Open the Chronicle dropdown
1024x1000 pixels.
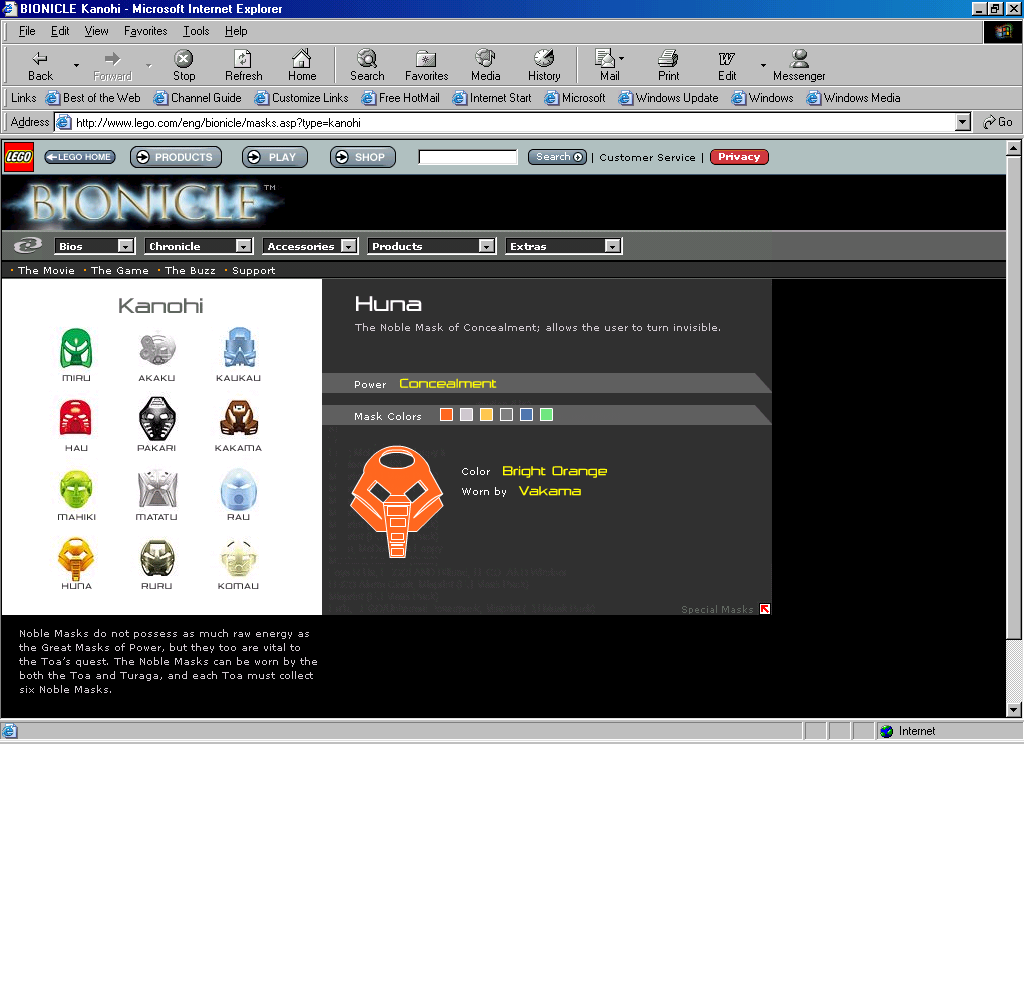tap(199, 246)
